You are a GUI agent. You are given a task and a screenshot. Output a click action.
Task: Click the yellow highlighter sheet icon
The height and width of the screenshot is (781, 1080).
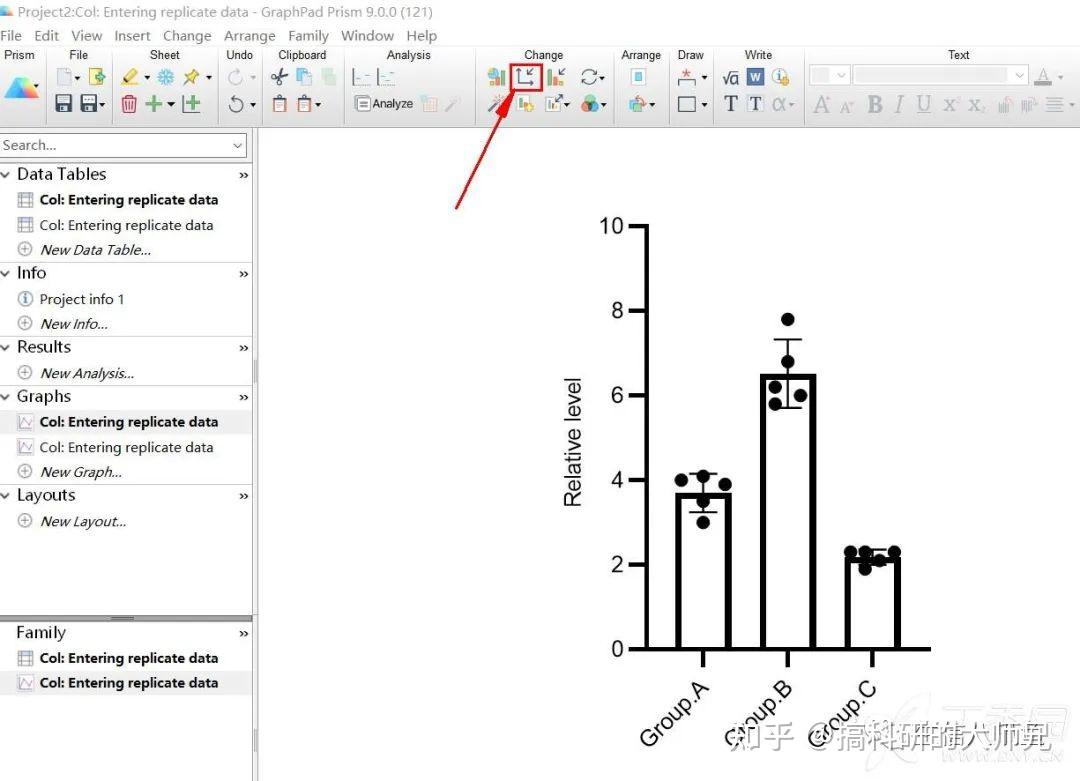tap(129, 77)
